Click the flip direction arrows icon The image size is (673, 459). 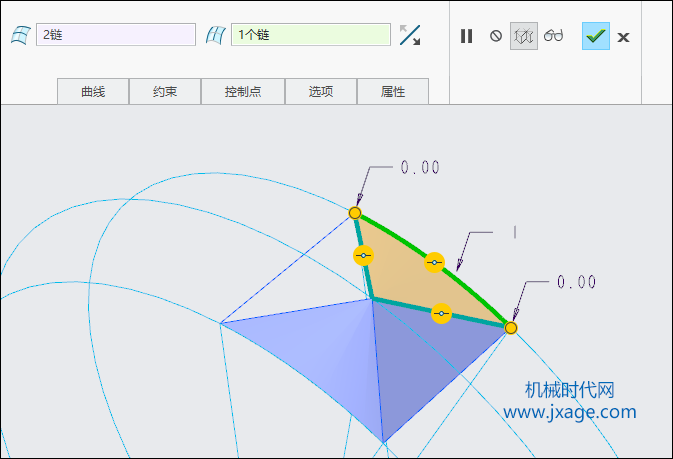pos(410,35)
